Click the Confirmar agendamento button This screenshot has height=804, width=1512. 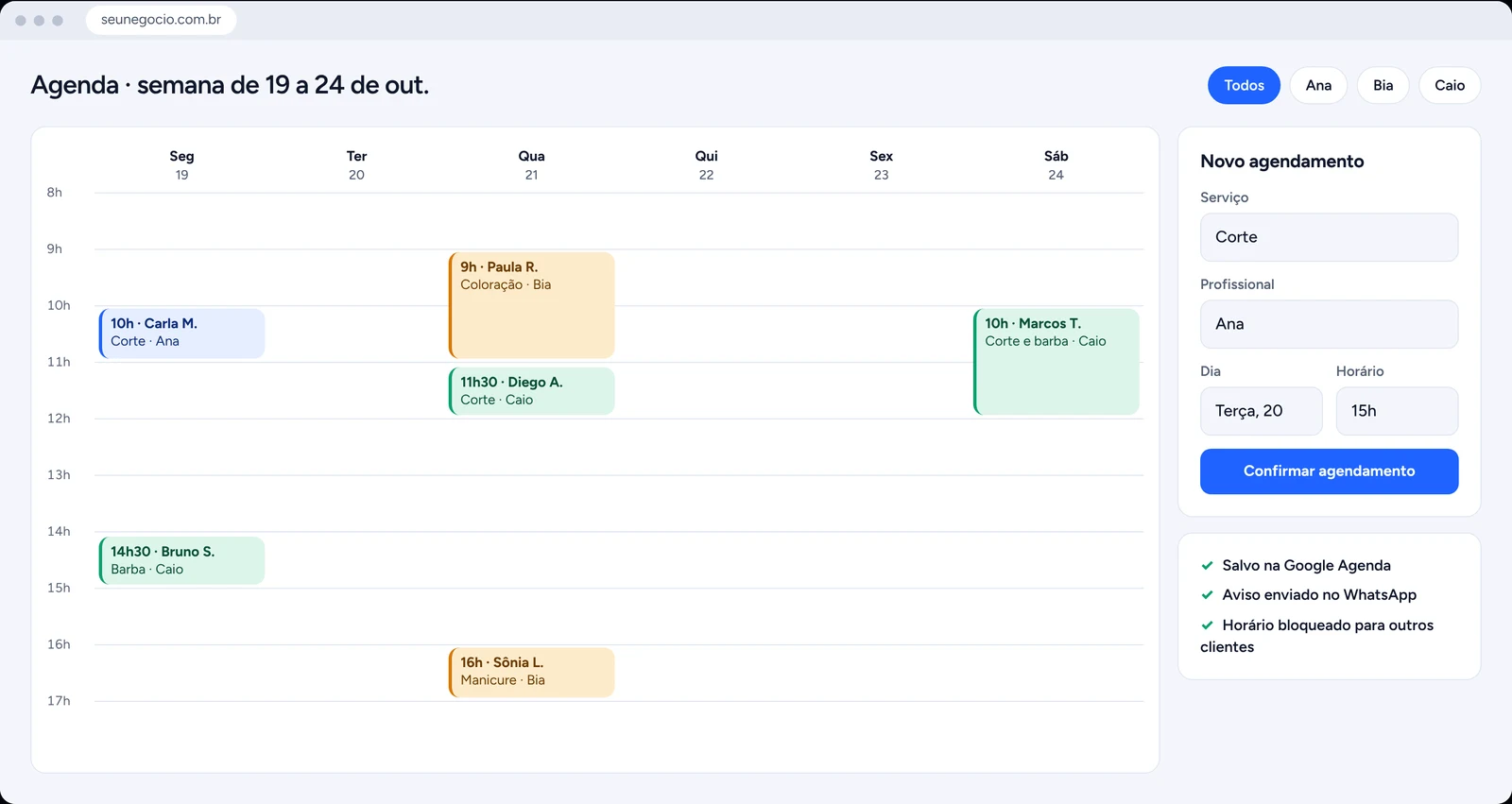(x=1329, y=471)
